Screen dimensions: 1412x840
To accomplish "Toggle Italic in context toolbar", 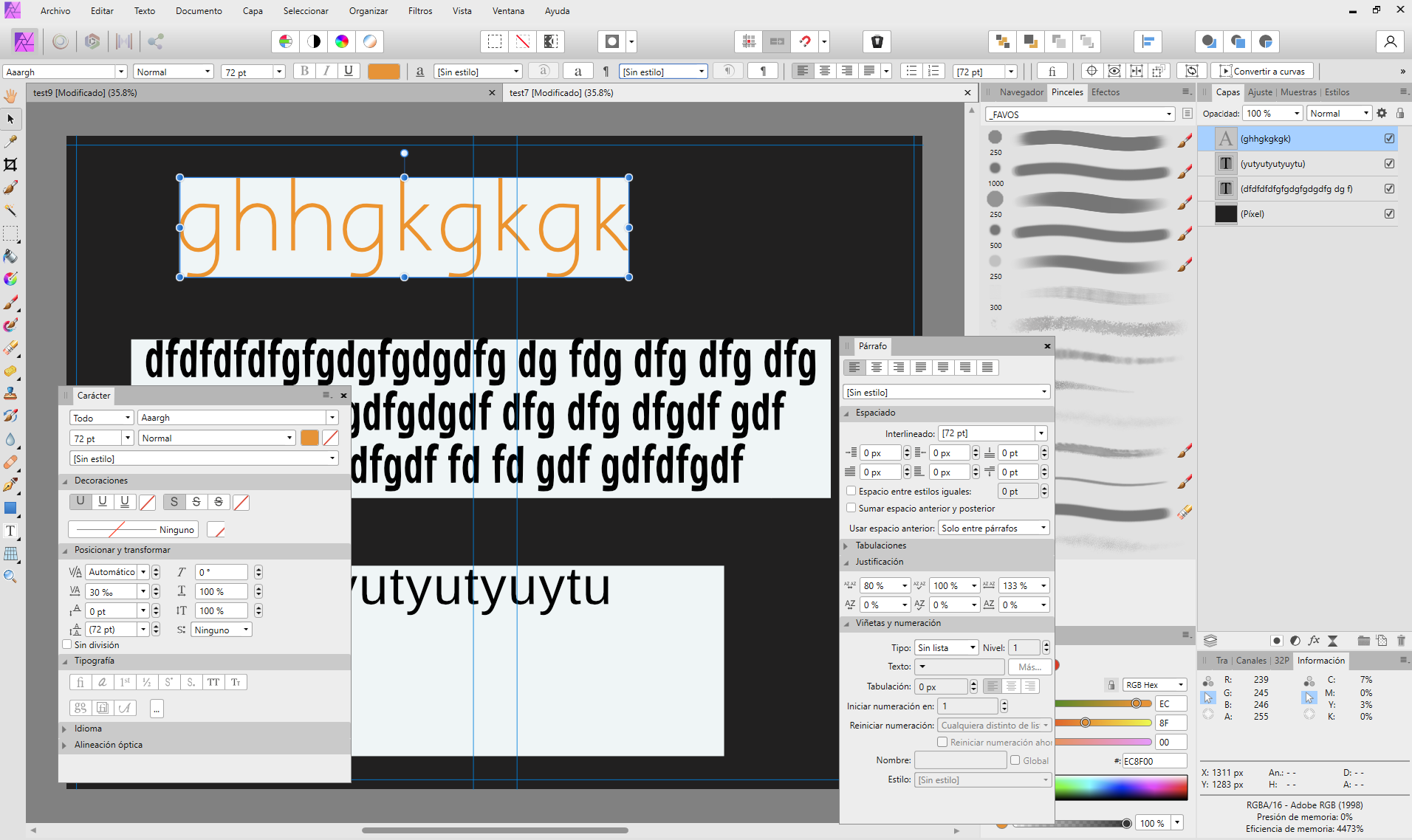I will (x=326, y=71).
